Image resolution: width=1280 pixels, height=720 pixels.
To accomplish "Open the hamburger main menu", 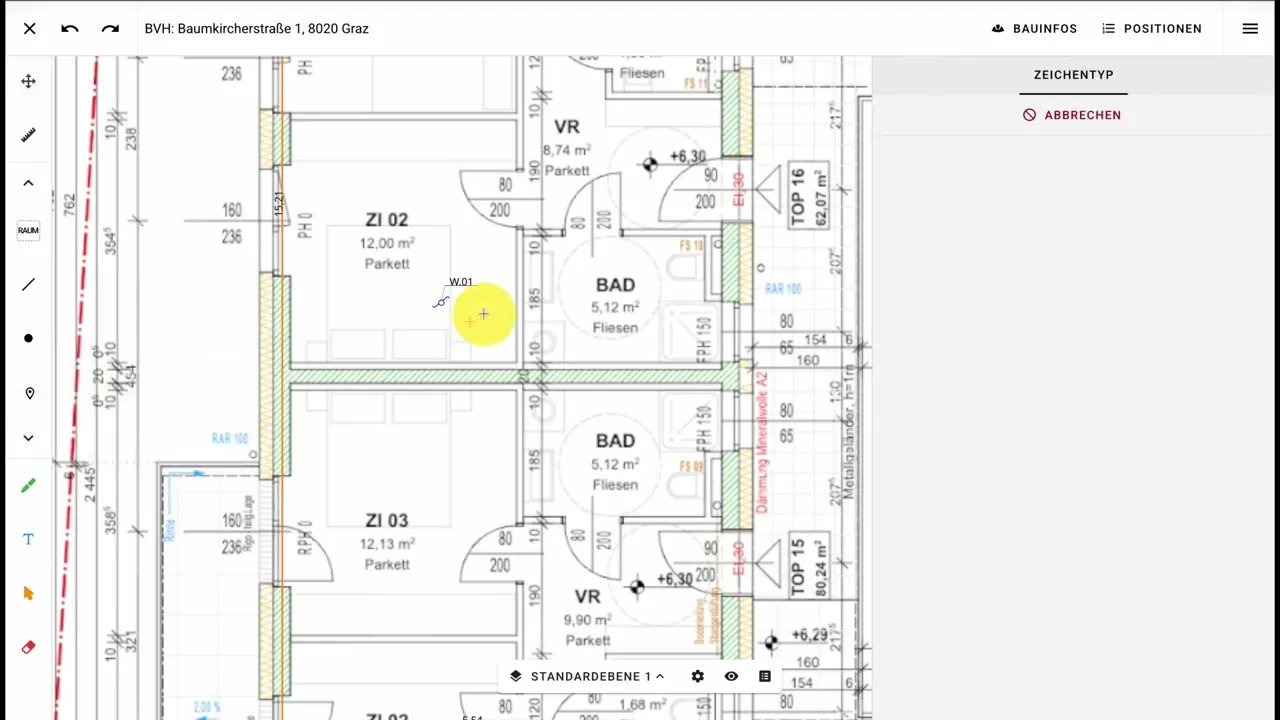I will tap(1250, 29).
